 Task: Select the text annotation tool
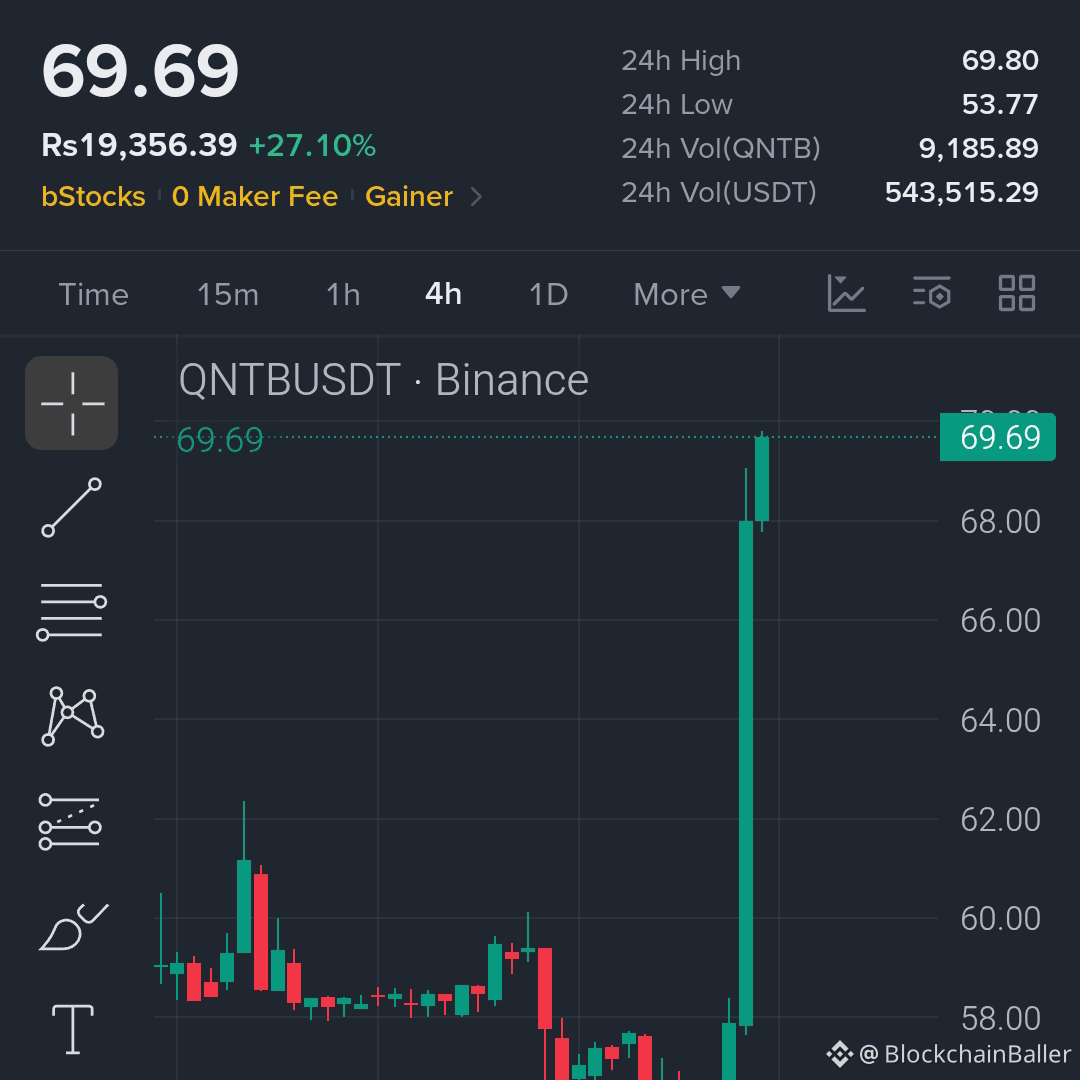point(73,1029)
